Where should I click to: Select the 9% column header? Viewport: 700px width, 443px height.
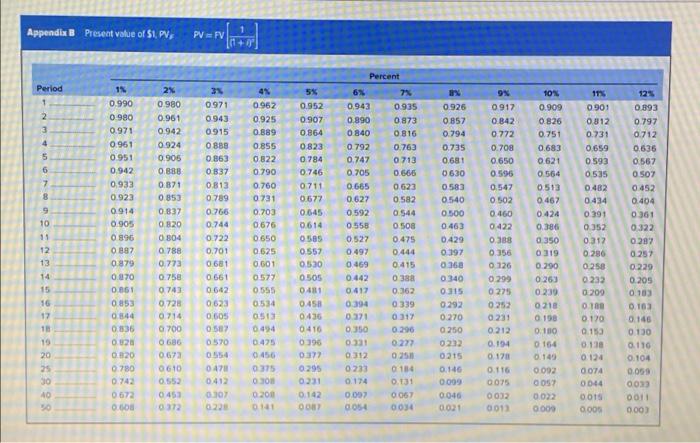504,93
